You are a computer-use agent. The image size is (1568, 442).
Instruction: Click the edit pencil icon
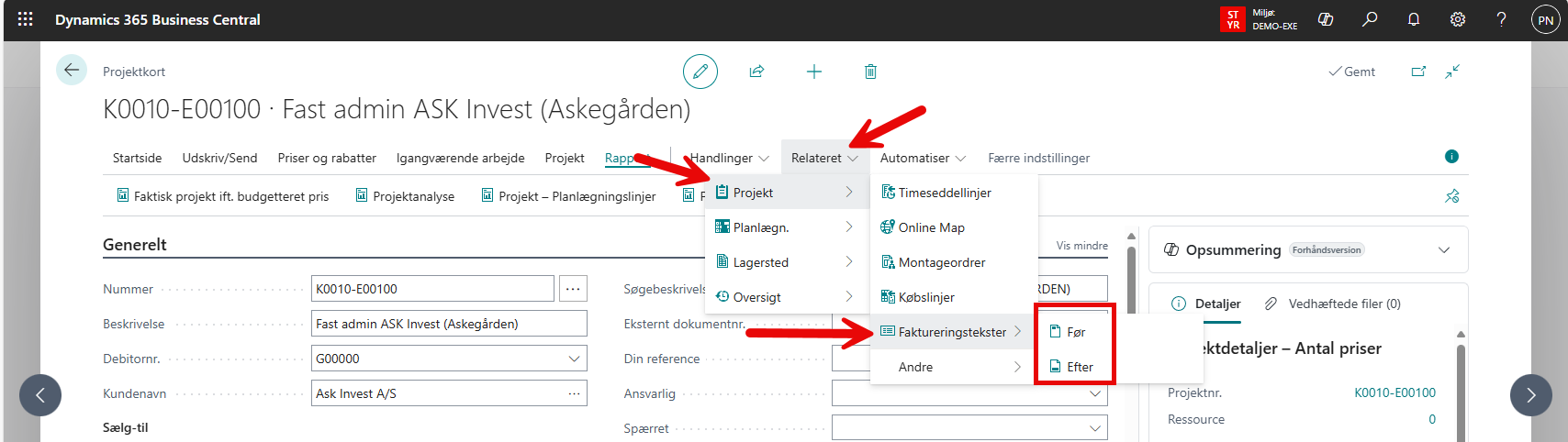[700, 72]
